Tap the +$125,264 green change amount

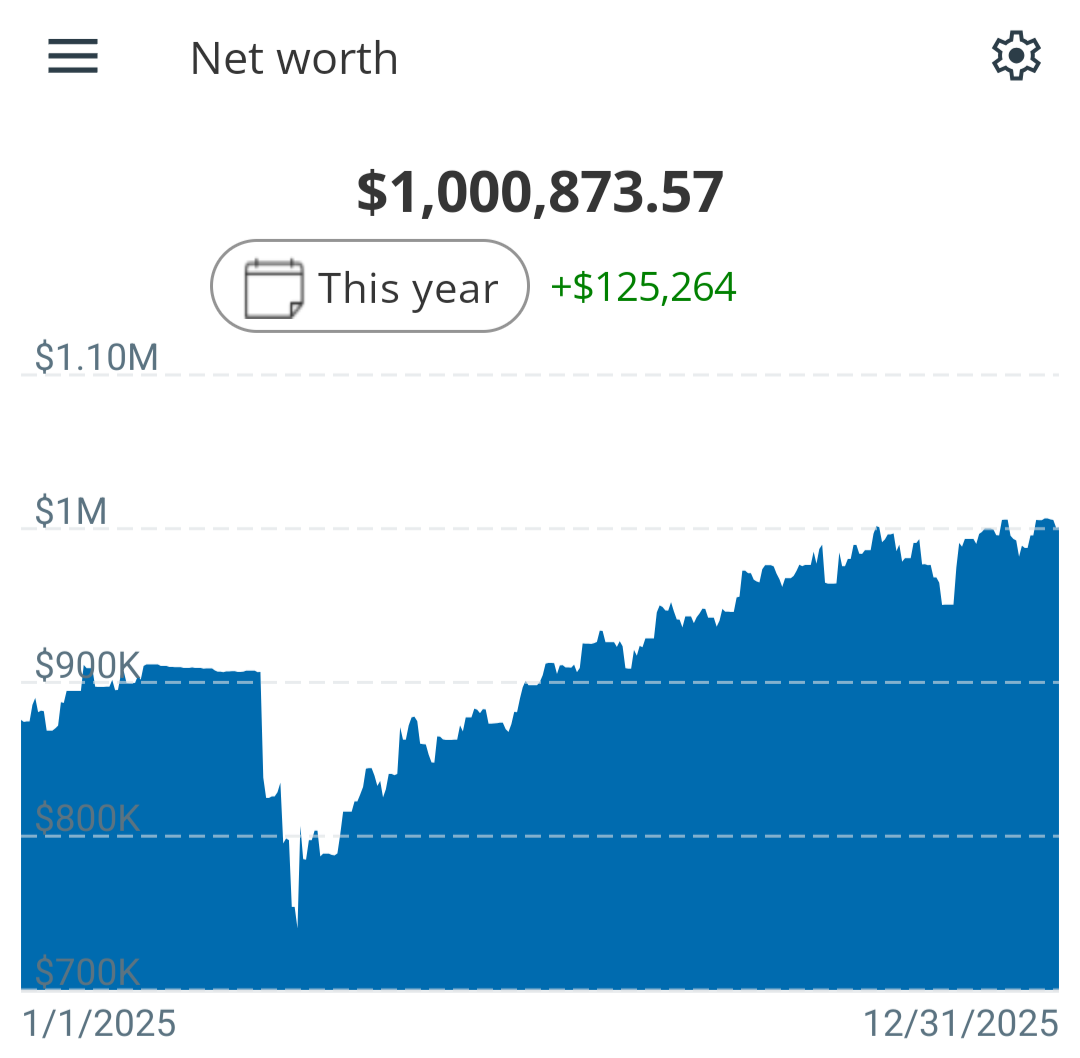point(644,288)
